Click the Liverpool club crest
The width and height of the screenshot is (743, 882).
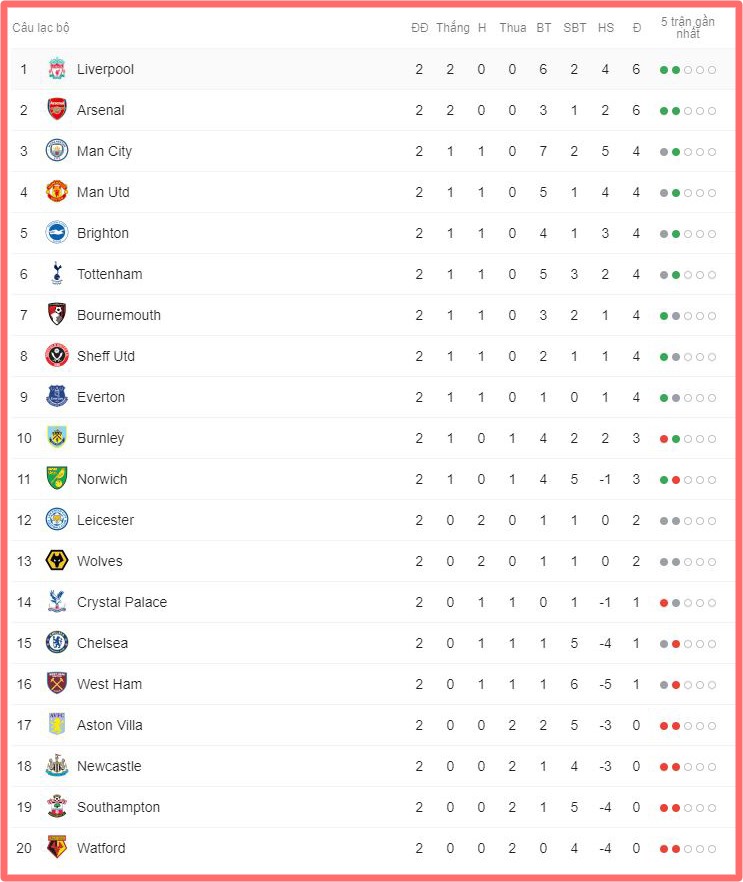click(x=57, y=69)
